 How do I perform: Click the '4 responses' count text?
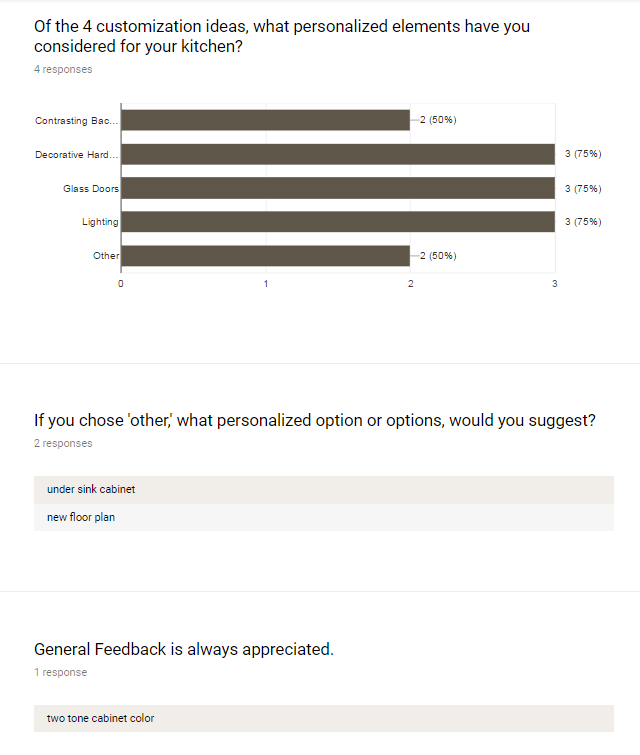(63, 70)
